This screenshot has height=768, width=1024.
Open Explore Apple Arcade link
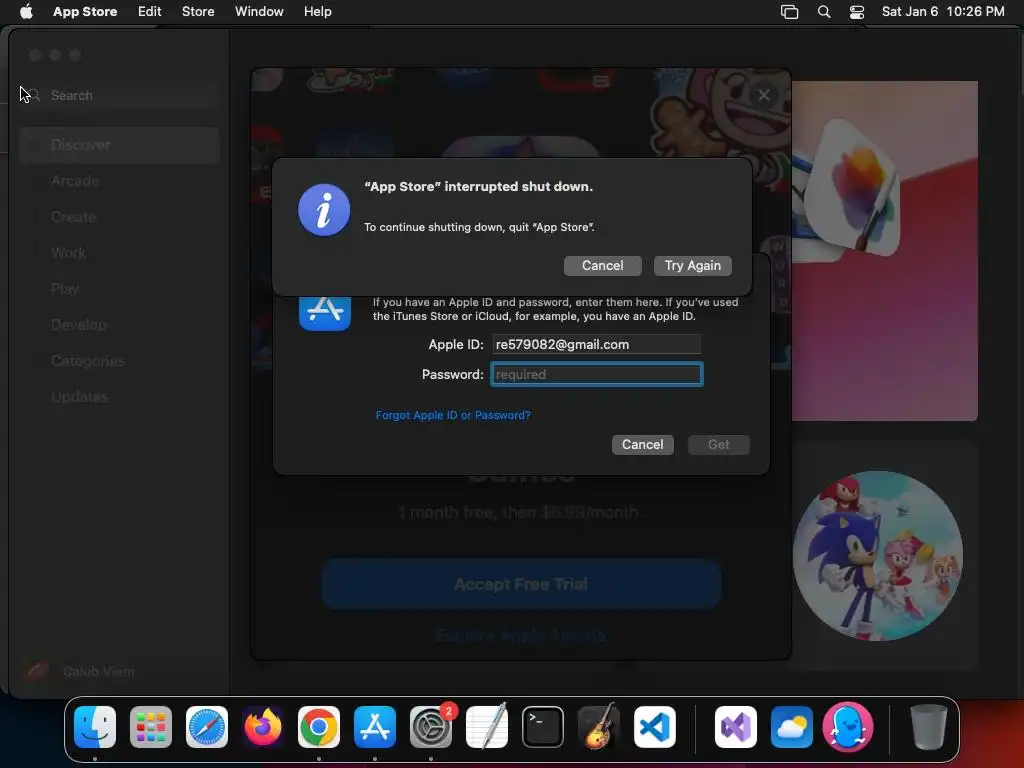(520, 635)
